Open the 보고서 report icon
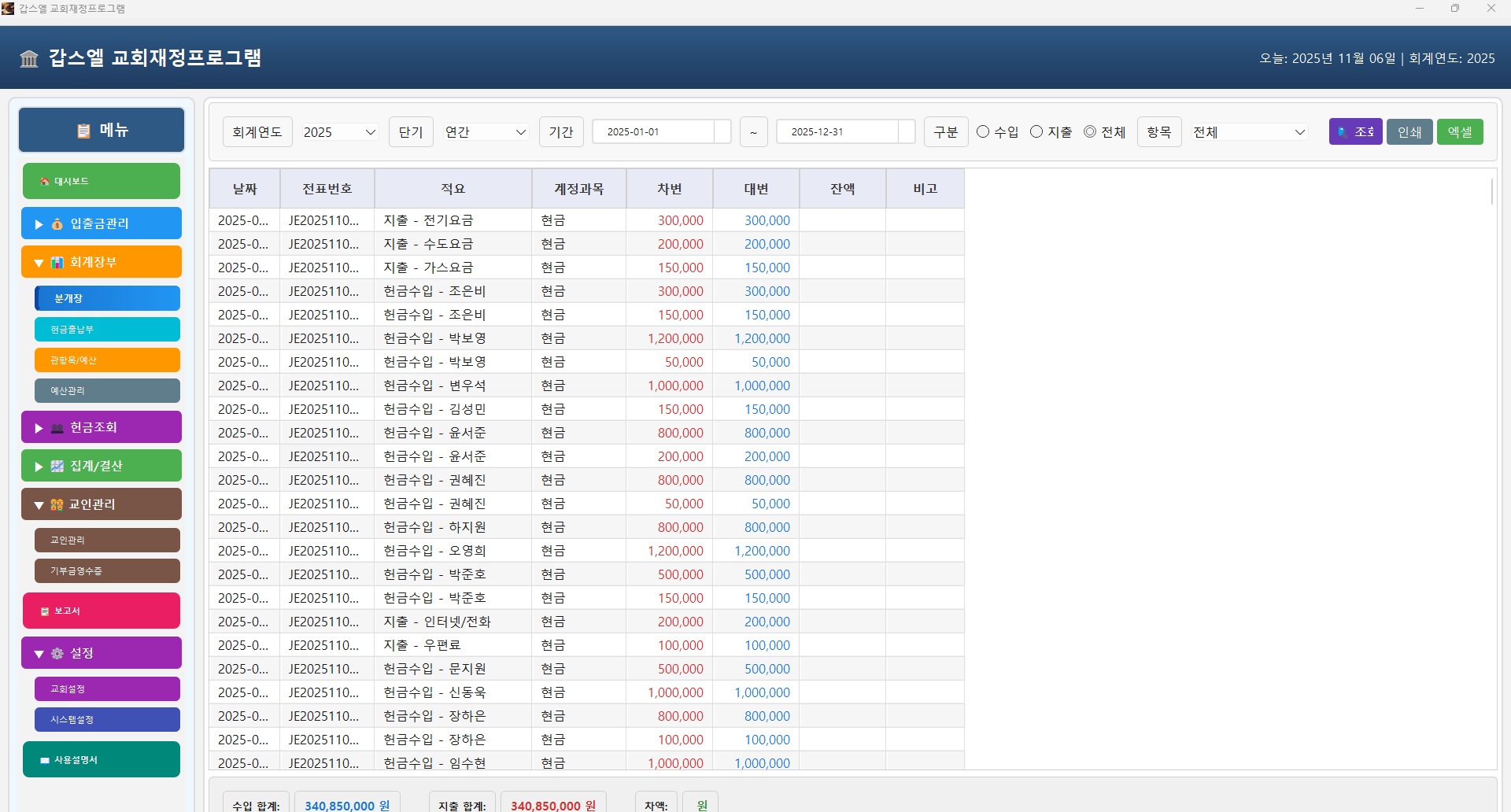Image resolution: width=1511 pixels, height=812 pixels. coord(43,611)
